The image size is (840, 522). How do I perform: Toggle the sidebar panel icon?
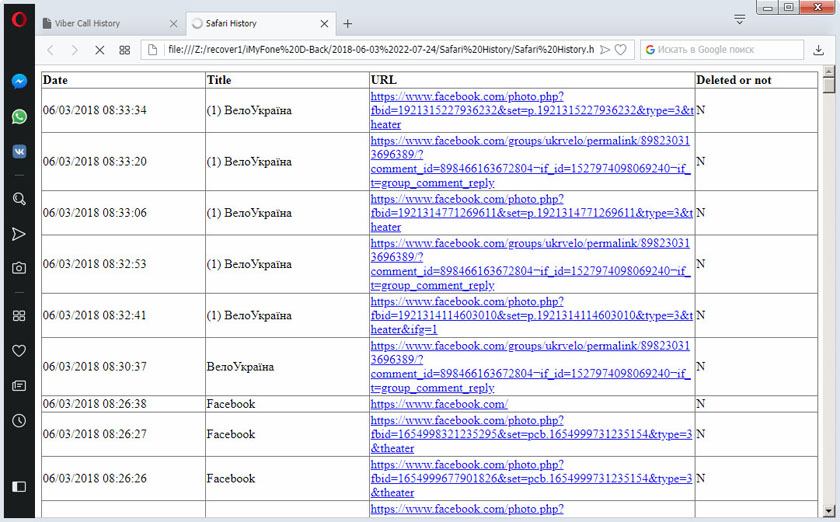click(x=19, y=486)
